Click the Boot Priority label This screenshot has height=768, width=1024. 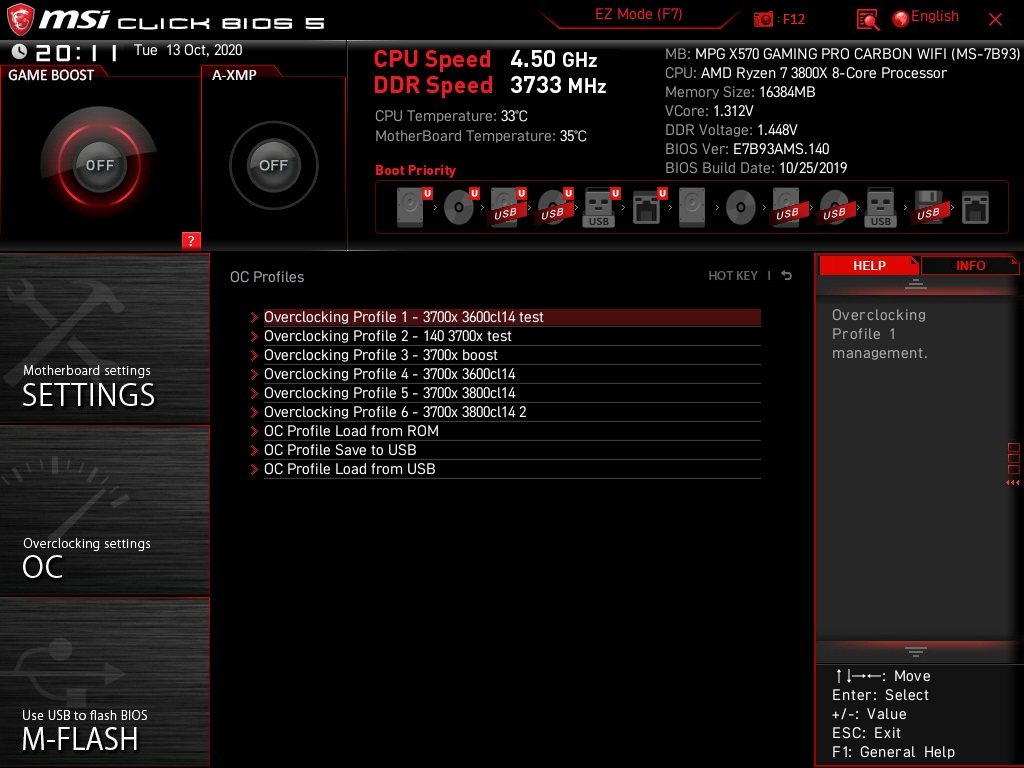coord(415,170)
